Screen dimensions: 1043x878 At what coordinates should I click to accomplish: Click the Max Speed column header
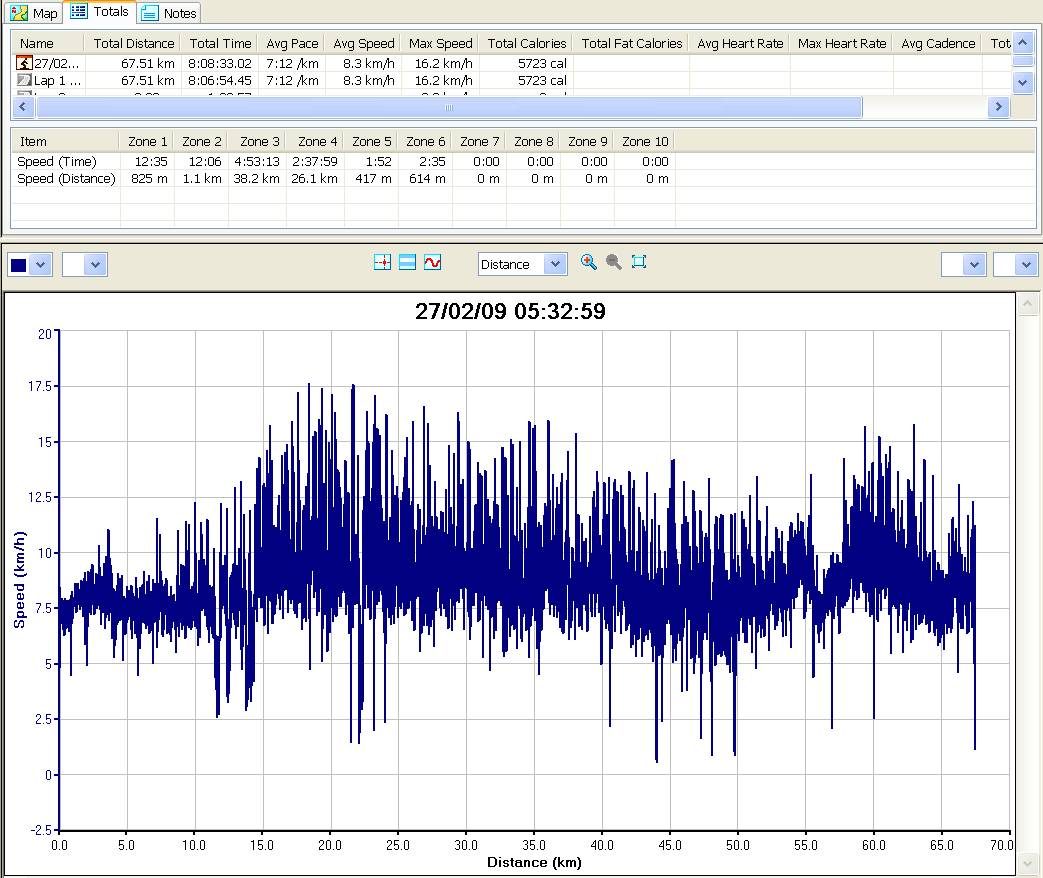(440, 43)
